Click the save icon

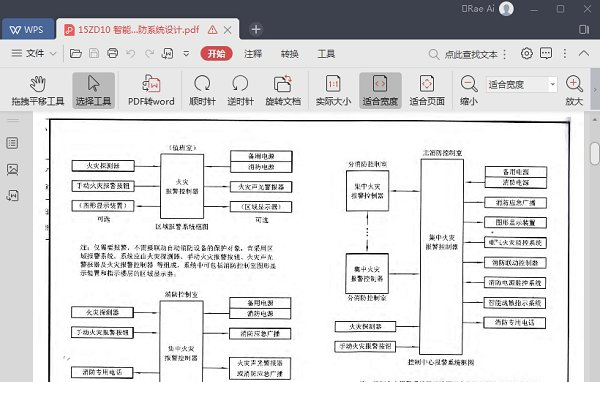point(94,53)
